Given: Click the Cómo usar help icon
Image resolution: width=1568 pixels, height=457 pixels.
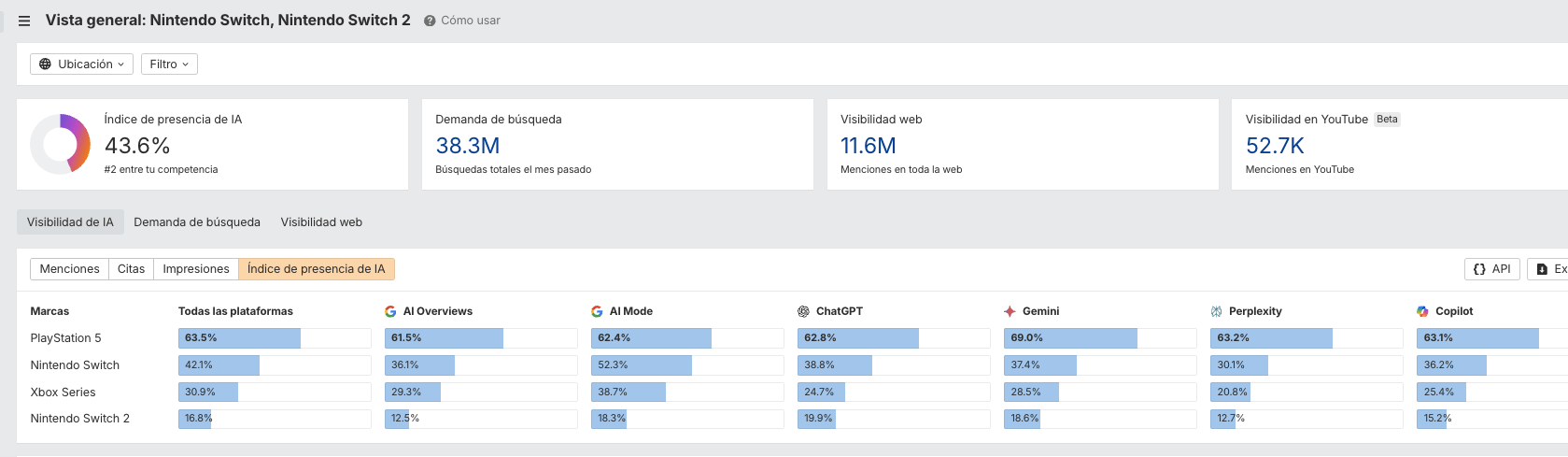Looking at the screenshot, I should click(x=430, y=21).
